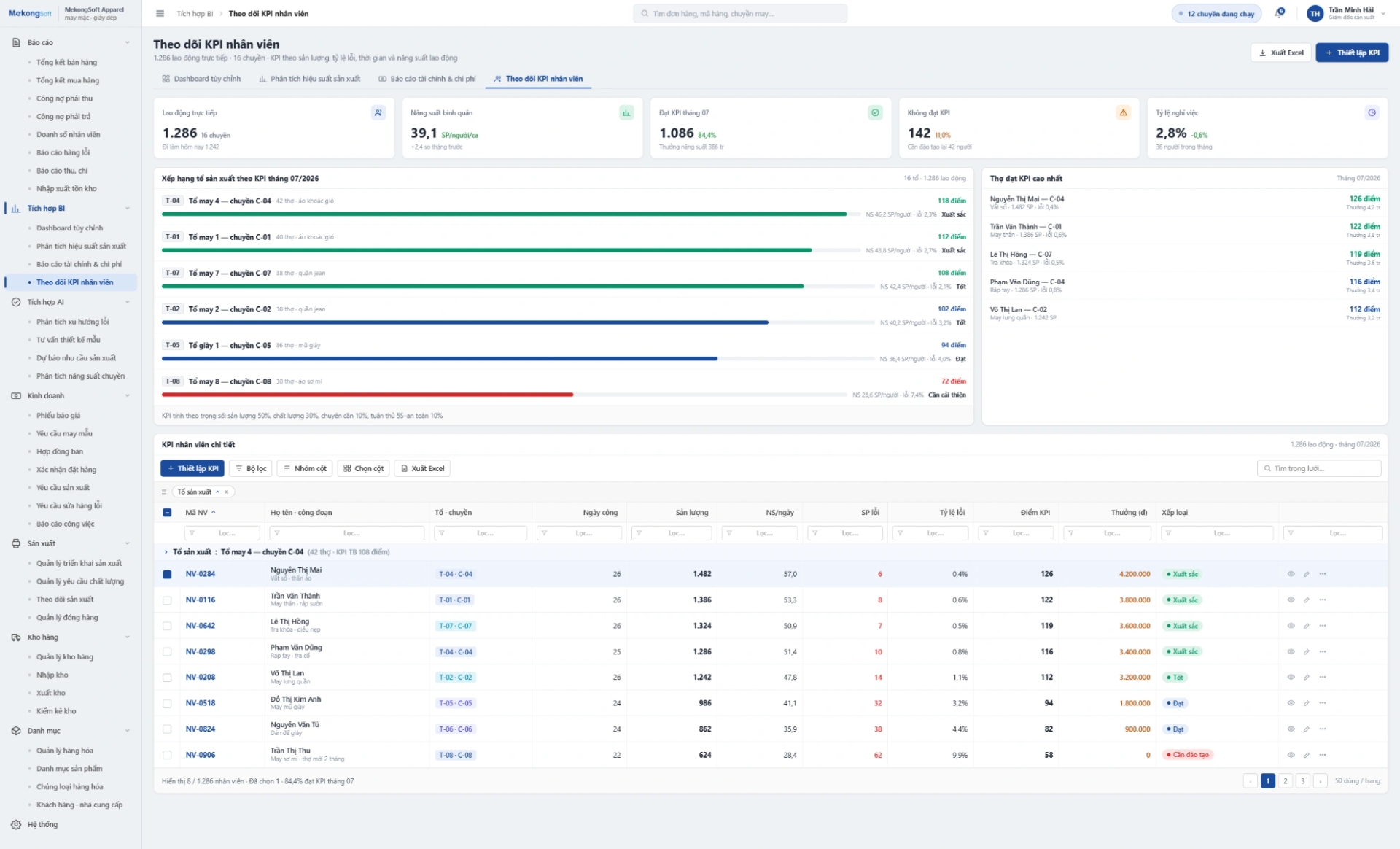The height and width of the screenshot is (849, 1400).
Task: Open more options for NV-0642 row
Action: coord(1323,626)
